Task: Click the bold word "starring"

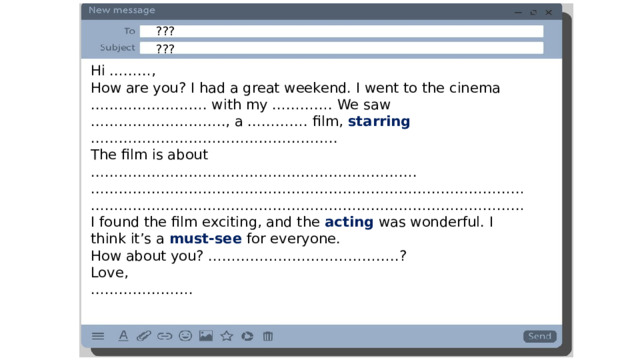Action: [x=379, y=122]
